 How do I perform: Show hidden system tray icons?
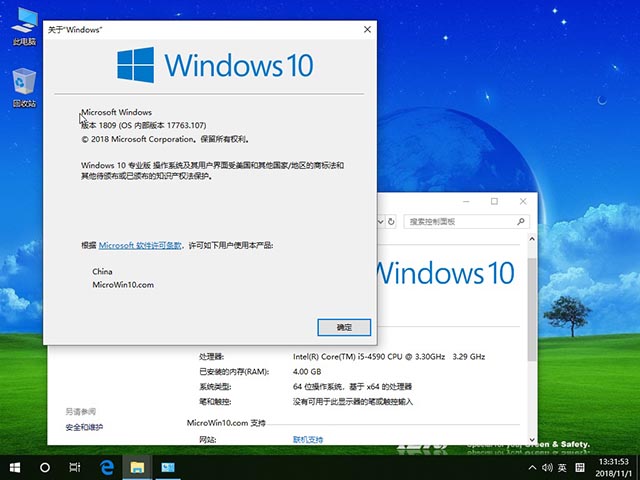tap(532, 468)
